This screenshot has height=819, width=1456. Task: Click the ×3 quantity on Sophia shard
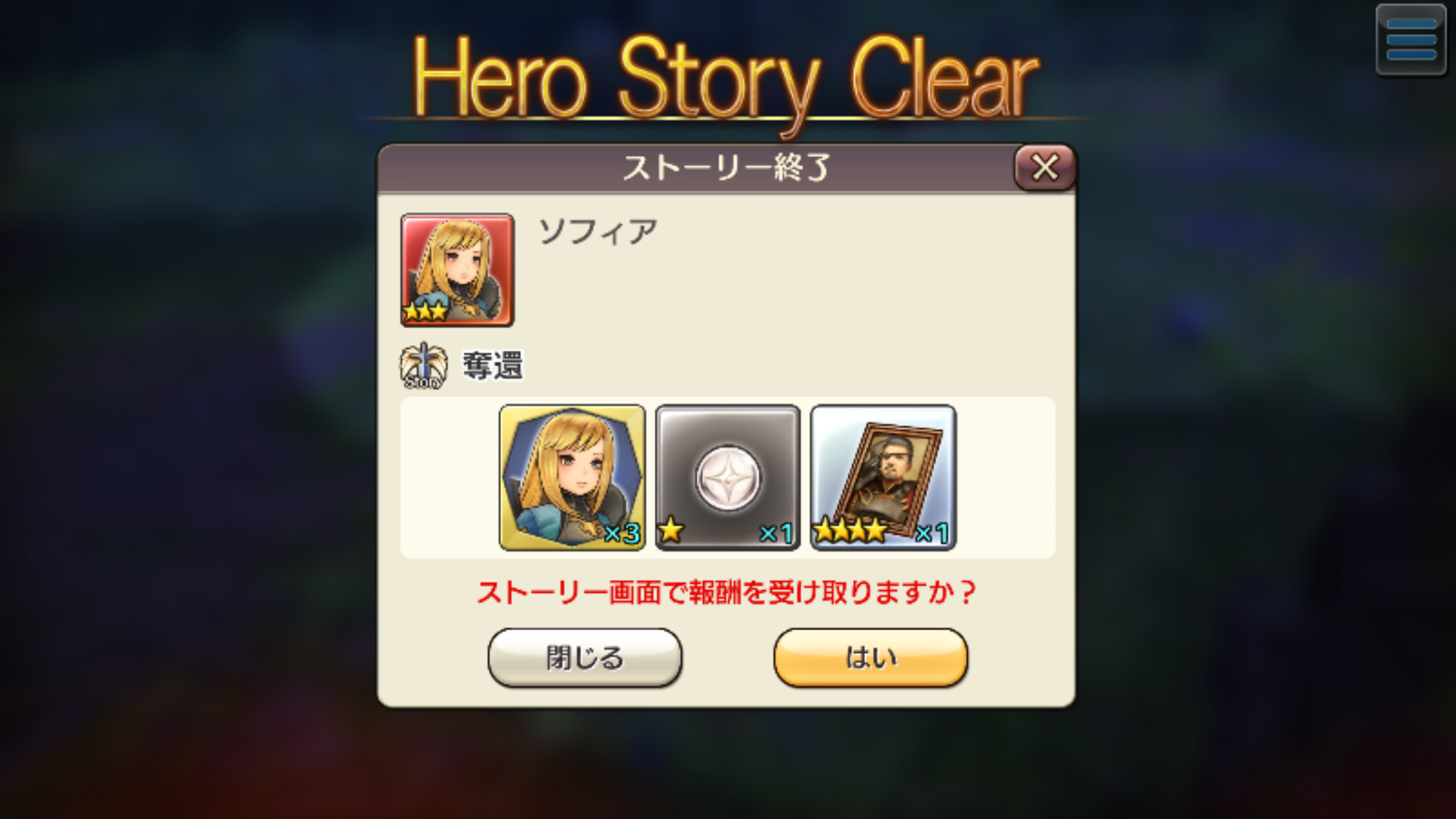pyautogui.click(x=621, y=533)
